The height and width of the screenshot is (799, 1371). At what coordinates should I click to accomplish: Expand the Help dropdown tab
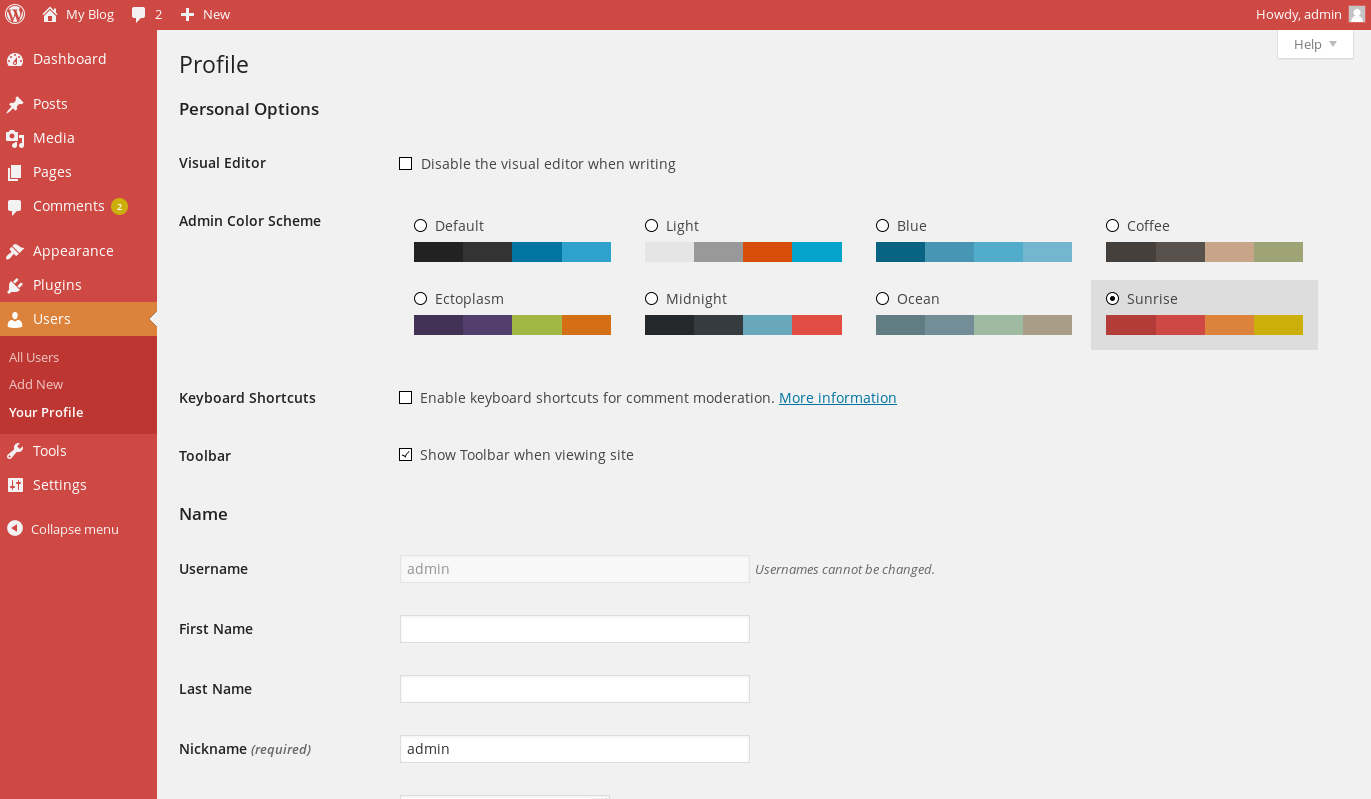point(1315,44)
